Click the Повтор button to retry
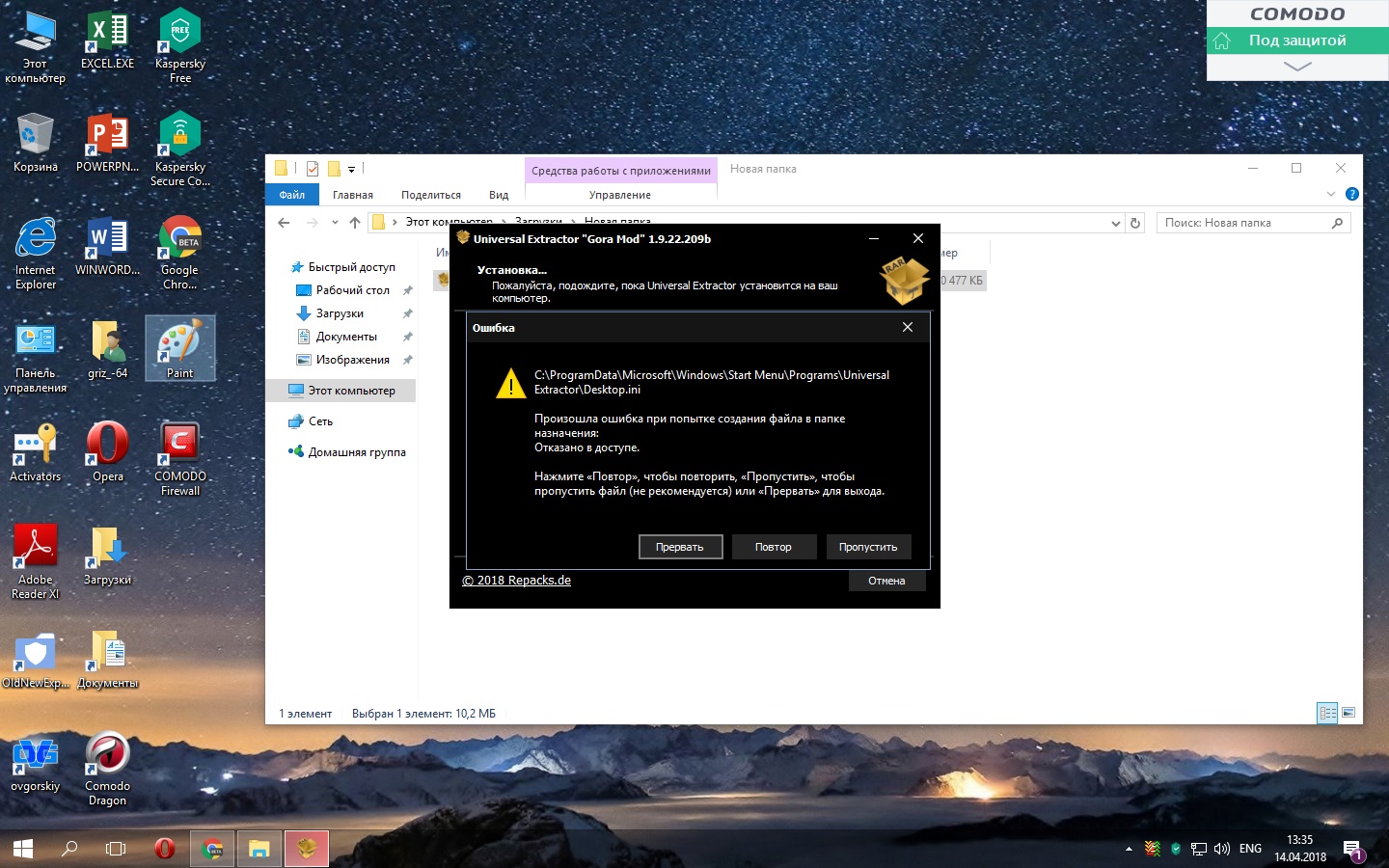 pyautogui.click(x=774, y=547)
